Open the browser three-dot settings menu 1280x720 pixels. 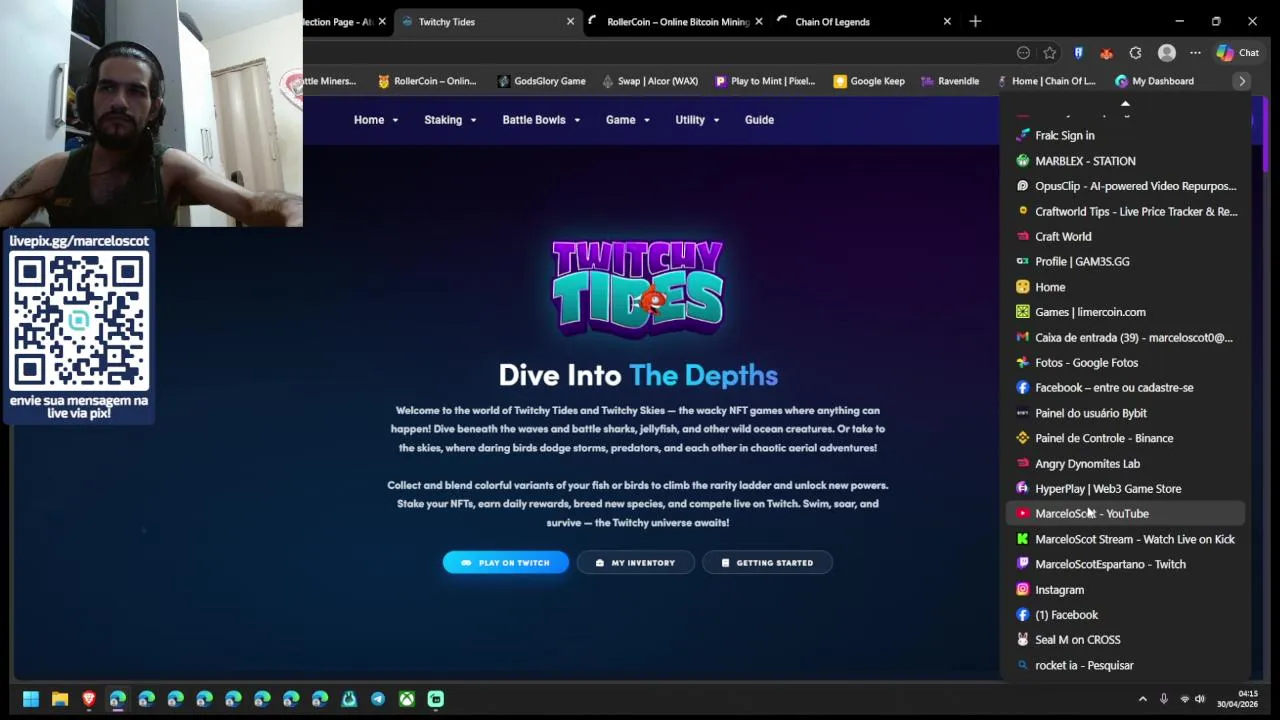point(1195,53)
